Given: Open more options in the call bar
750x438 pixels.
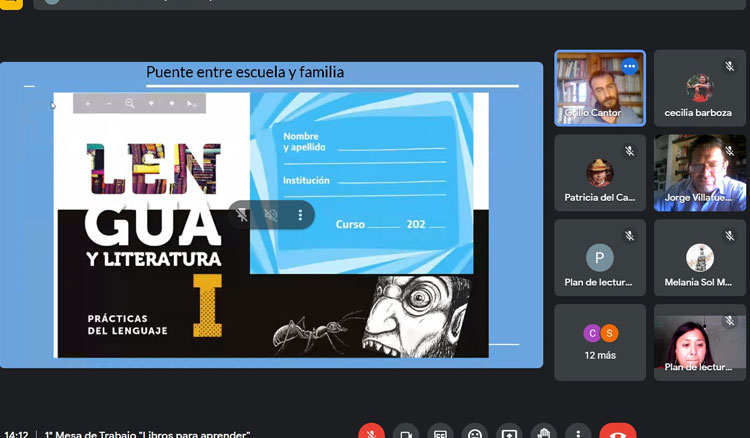Looking at the screenshot, I should coord(578,432).
